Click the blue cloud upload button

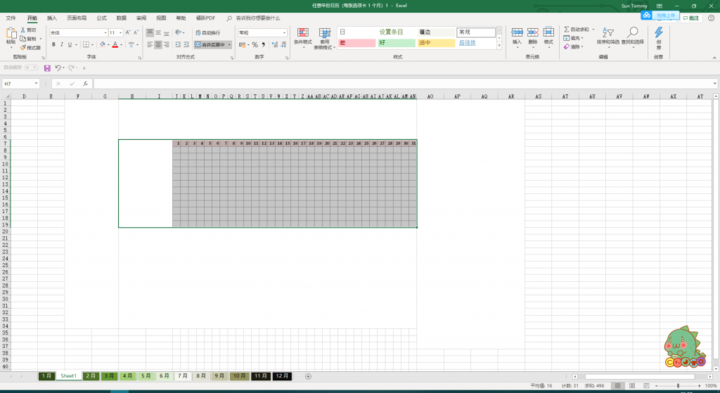[x=660, y=15]
